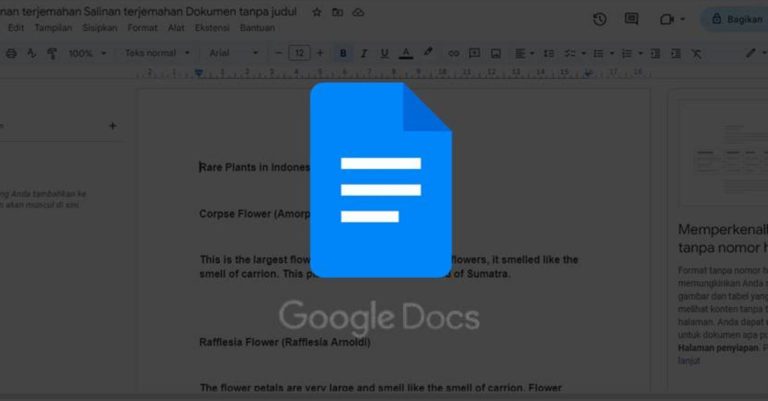Image resolution: width=768 pixels, height=401 pixels.
Task: Open the 100% zoom dropdown
Action: tap(88, 53)
